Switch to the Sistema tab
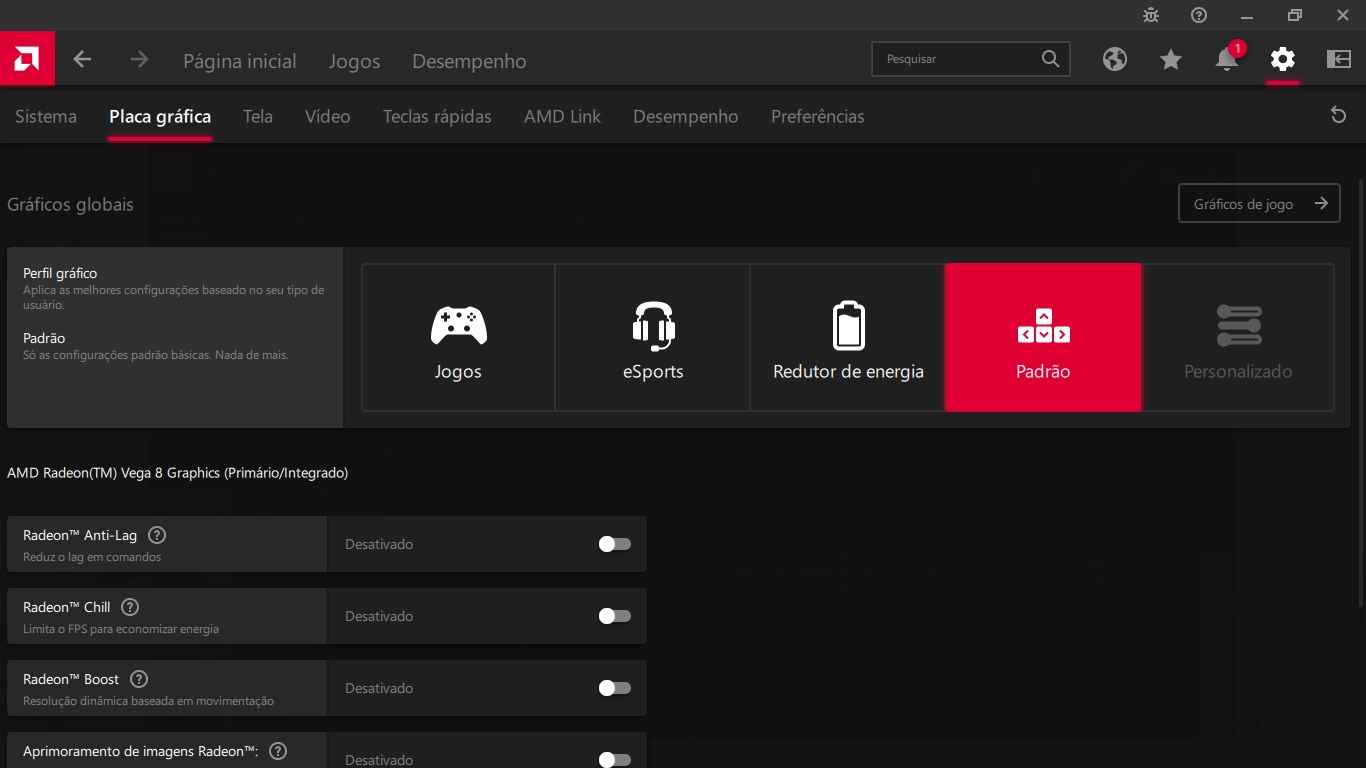The height and width of the screenshot is (768, 1366). [46, 116]
